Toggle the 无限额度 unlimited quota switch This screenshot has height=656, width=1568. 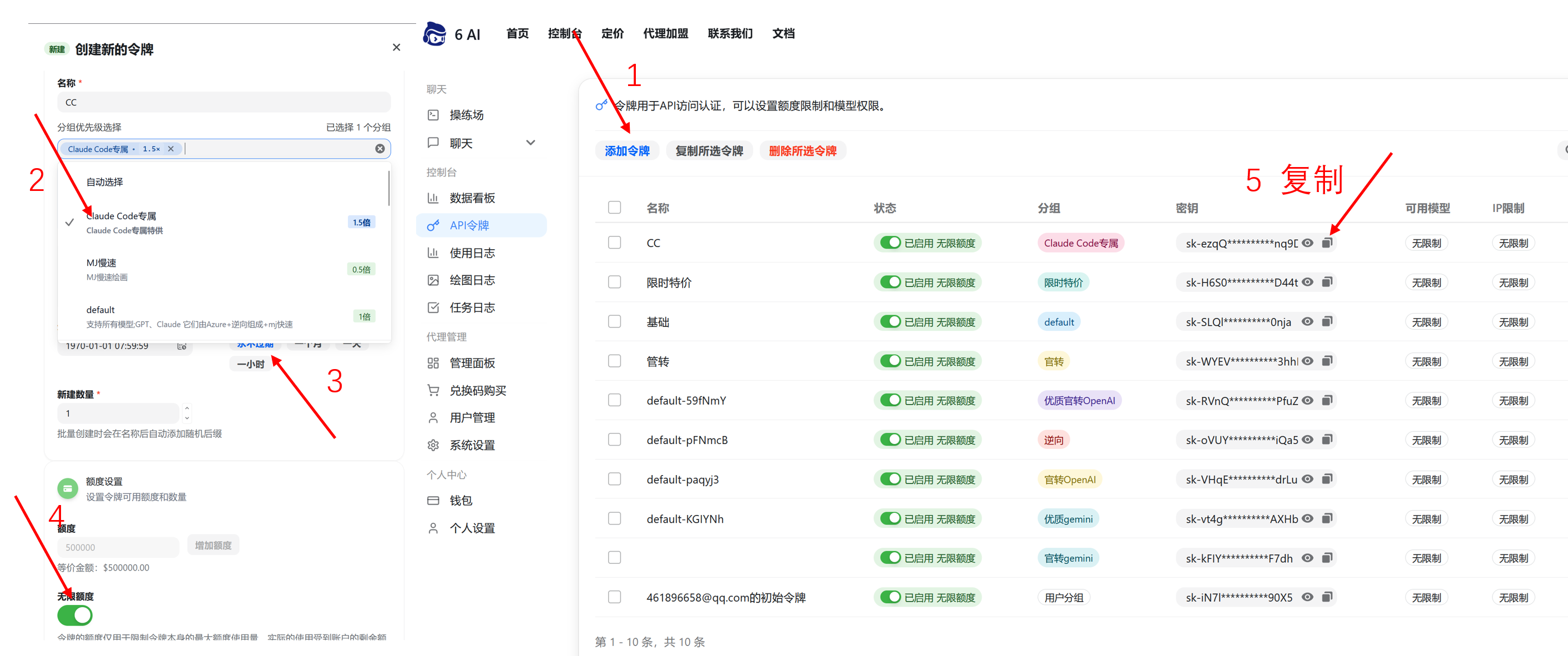75,615
